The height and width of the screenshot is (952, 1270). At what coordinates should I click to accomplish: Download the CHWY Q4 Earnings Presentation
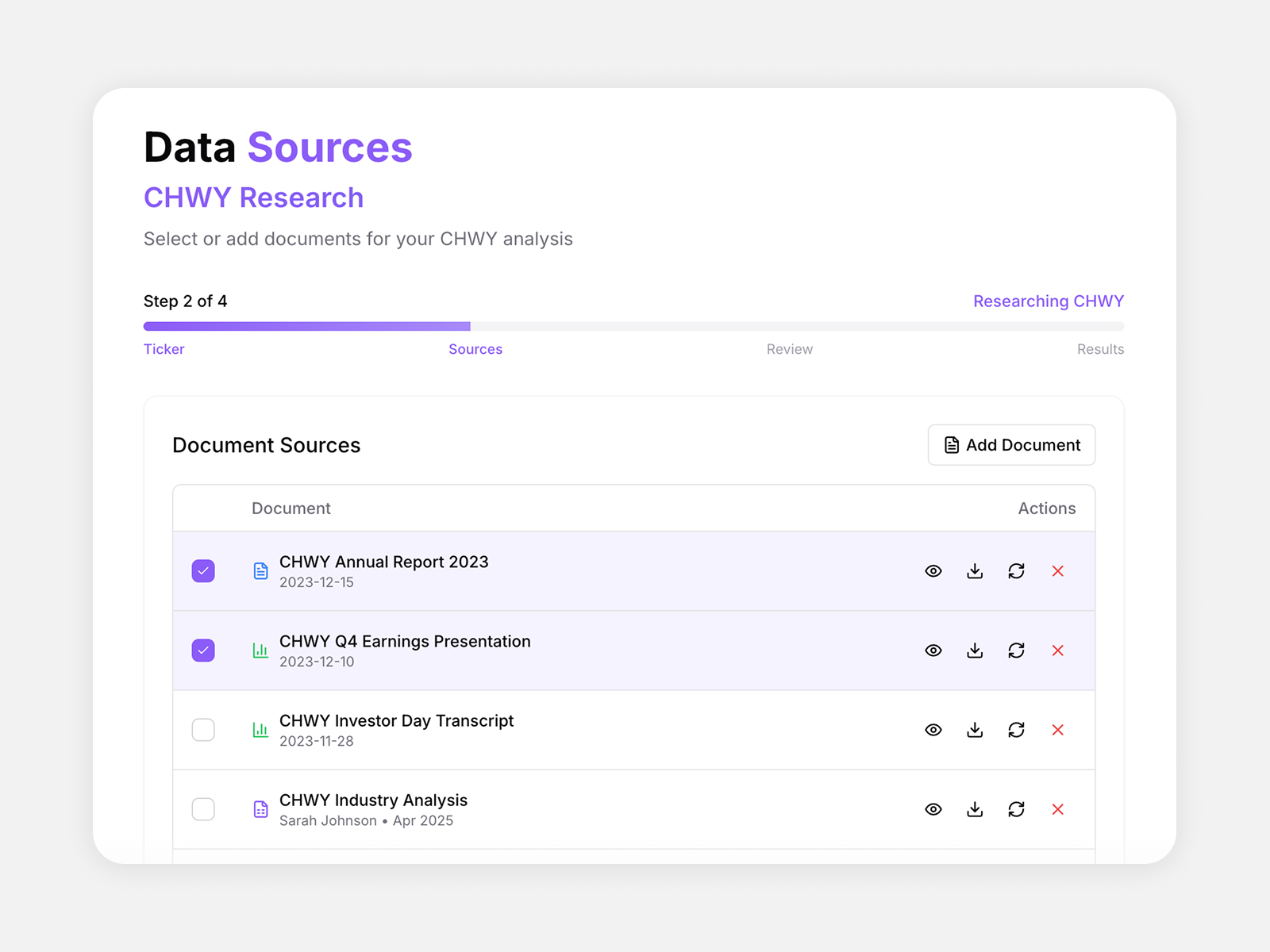(x=975, y=651)
